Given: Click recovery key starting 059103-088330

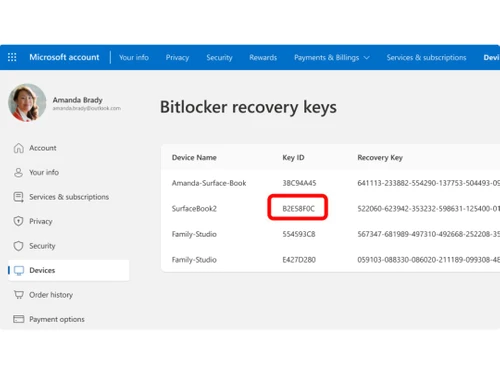Looking at the screenshot, I should (429, 260).
